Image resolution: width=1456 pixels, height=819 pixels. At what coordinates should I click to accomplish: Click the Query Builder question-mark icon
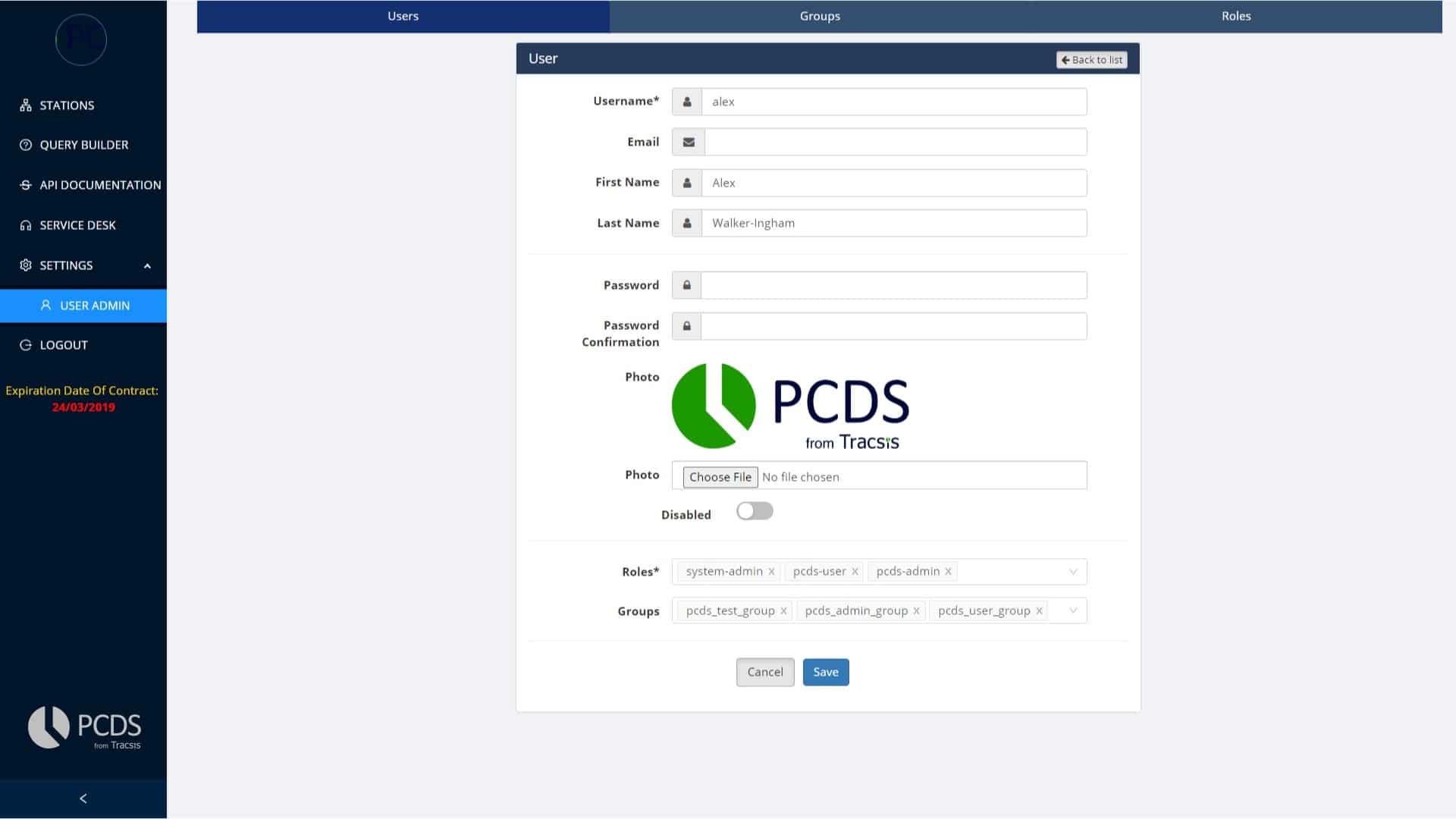(26, 145)
